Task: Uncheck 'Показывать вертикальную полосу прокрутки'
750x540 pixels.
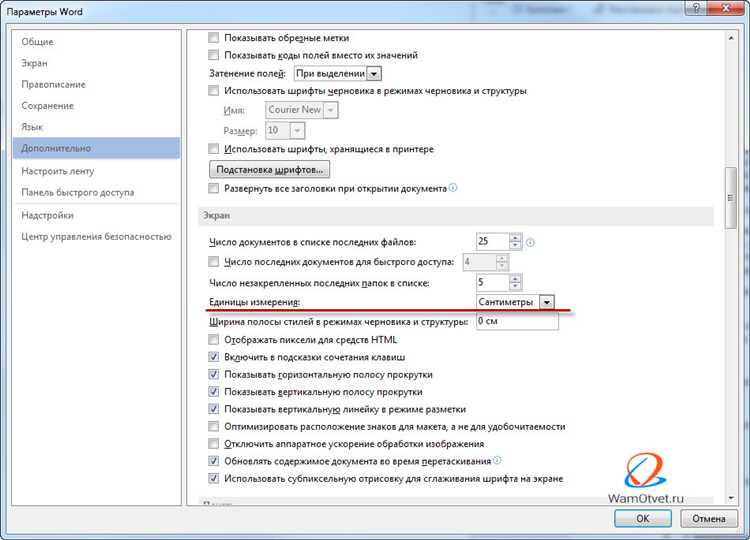Action: coord(213,392)
